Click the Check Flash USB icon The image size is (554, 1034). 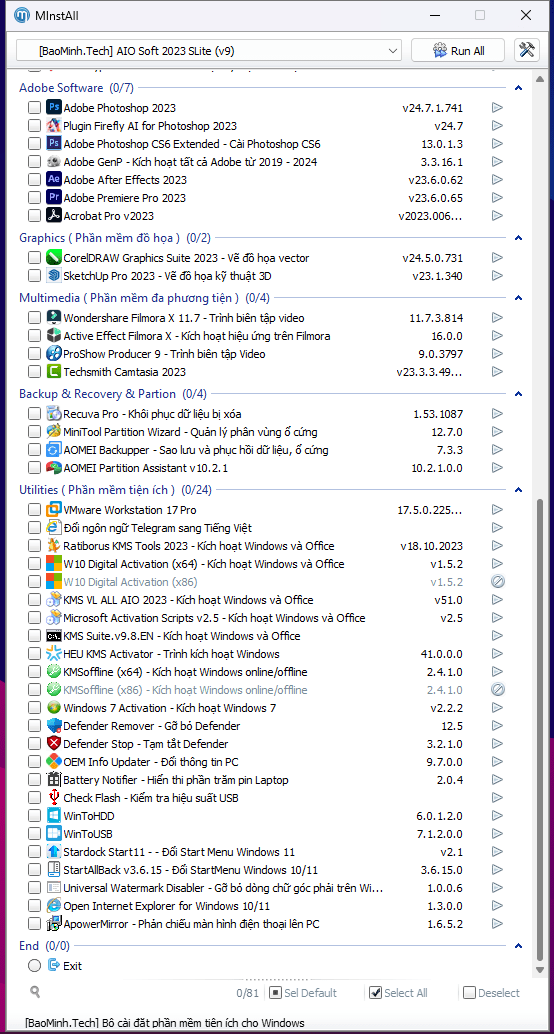(x=53, y=798)
